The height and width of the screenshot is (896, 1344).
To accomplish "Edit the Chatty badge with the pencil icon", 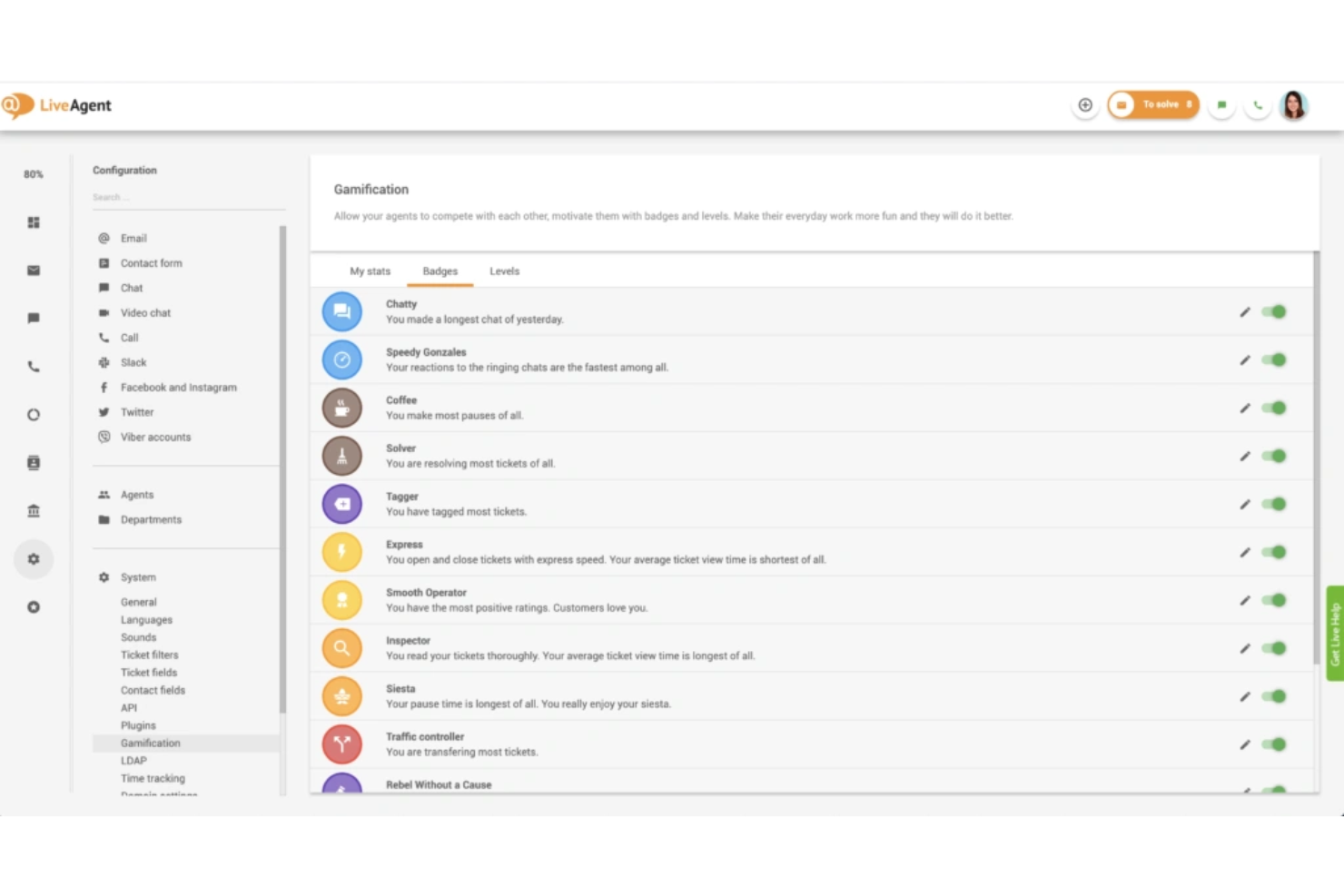I will pyautogui.click(x=1245, y=311).
